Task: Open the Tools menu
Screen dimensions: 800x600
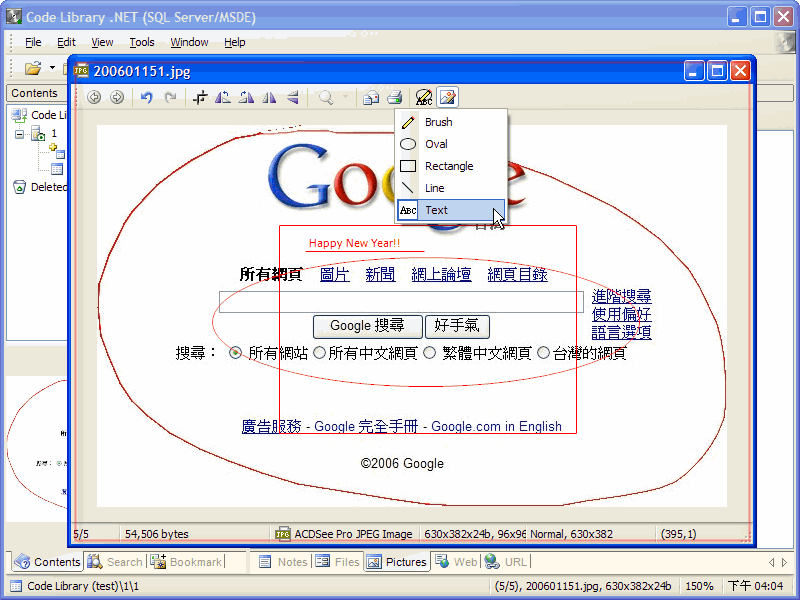Action: pyautogui.click(x=142, y=42)
